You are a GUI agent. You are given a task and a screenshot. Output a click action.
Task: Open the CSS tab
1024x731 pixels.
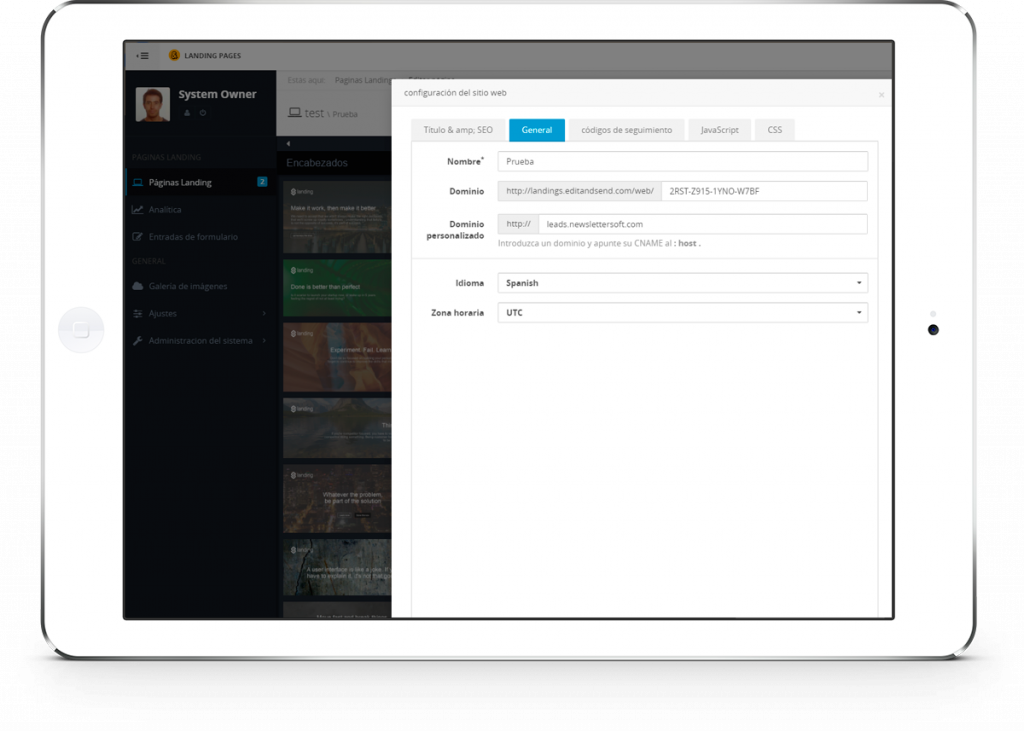[x=775, y=130]
